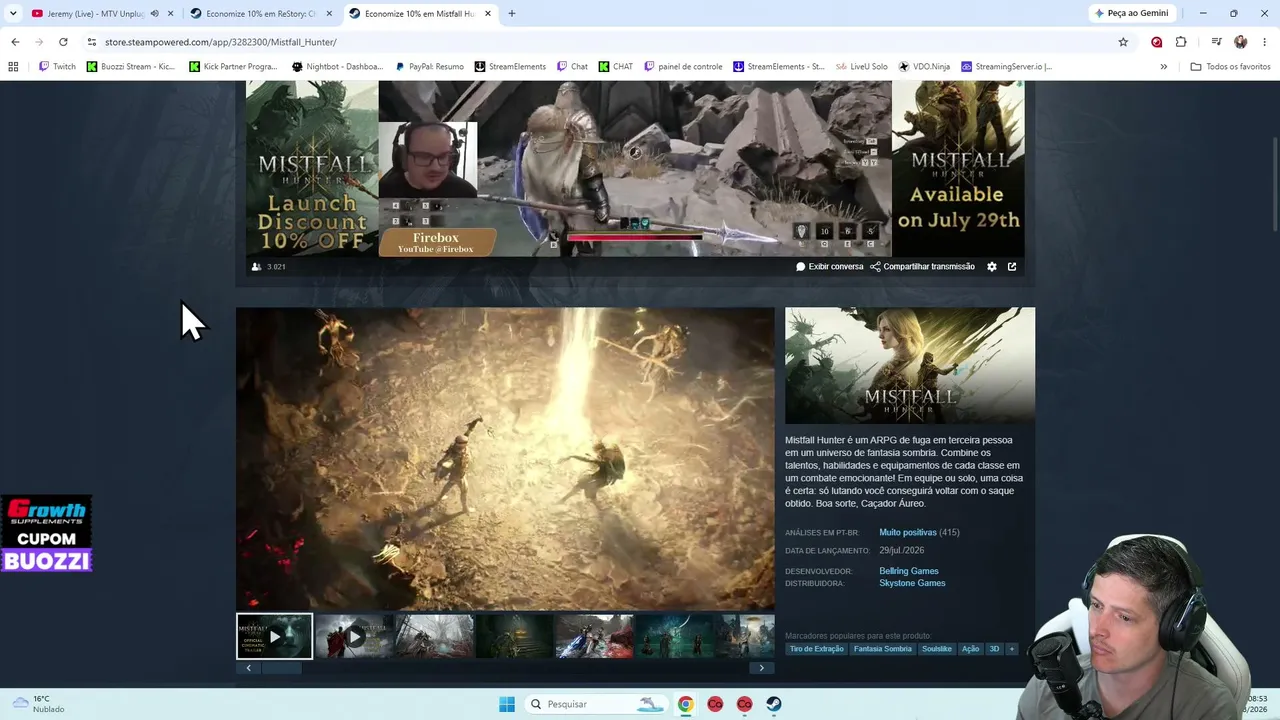Click the thumbnail strip horizontal scrollbar handle
This screenshot has height=720, width=1280.
pyautogui.click(x=281, y=668)
